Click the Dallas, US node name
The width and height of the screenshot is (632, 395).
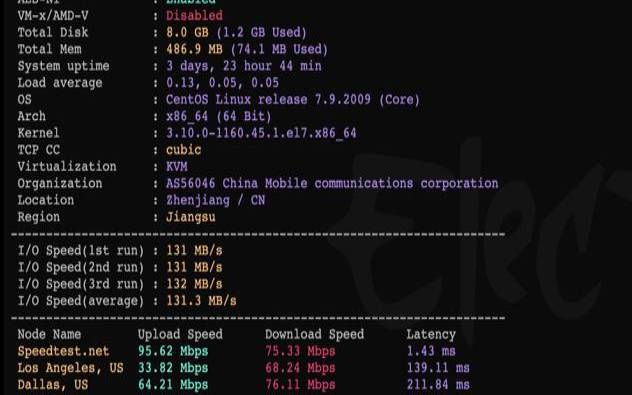tap(53, 385)
